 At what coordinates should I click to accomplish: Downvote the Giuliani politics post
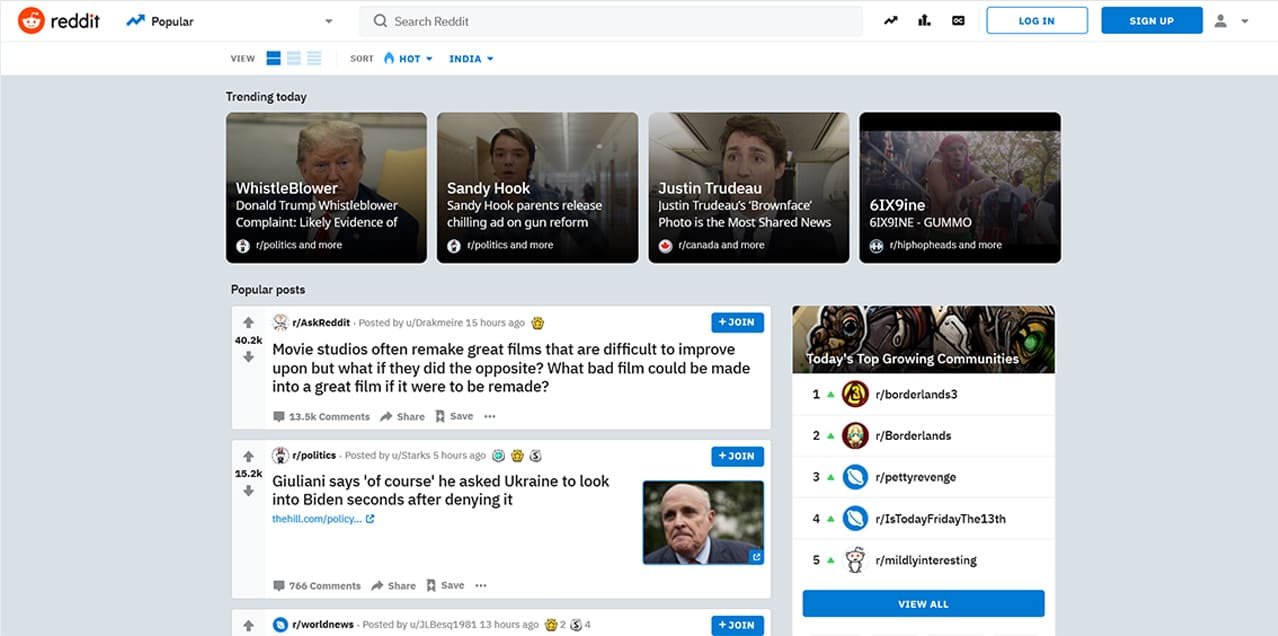coord(249,490)
